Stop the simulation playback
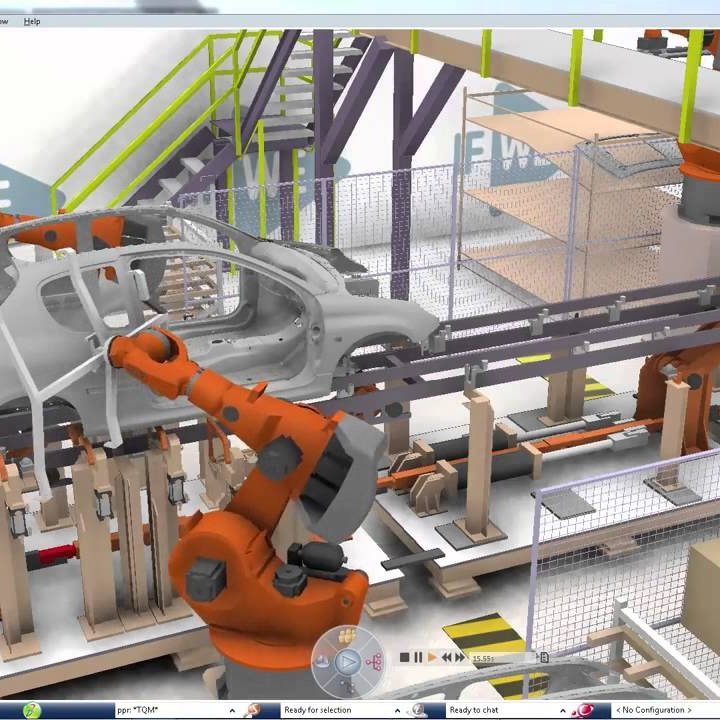This screenshot has height=720, width=720. (x=404, y=657)
